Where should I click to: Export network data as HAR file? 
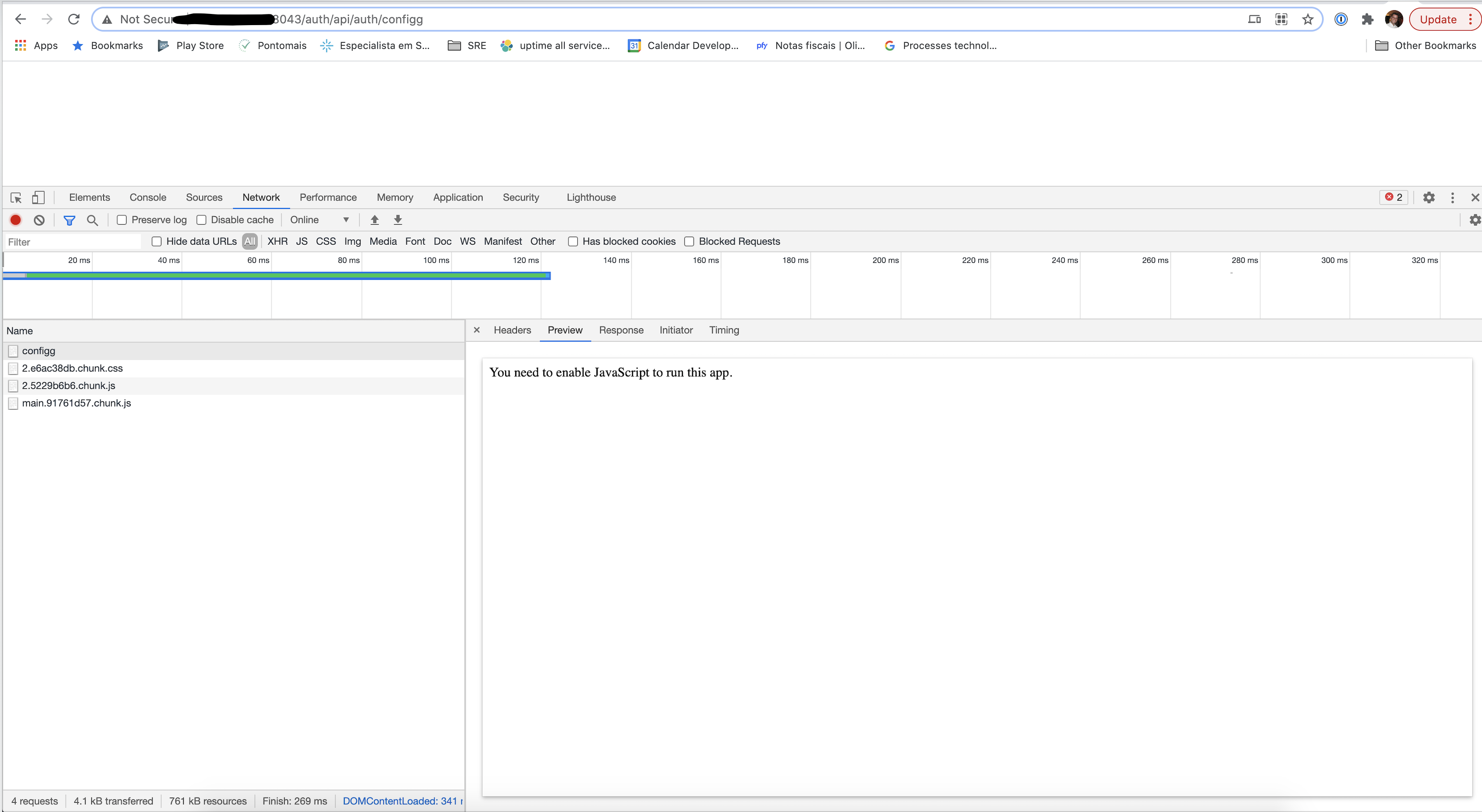[x=398, y=220]
